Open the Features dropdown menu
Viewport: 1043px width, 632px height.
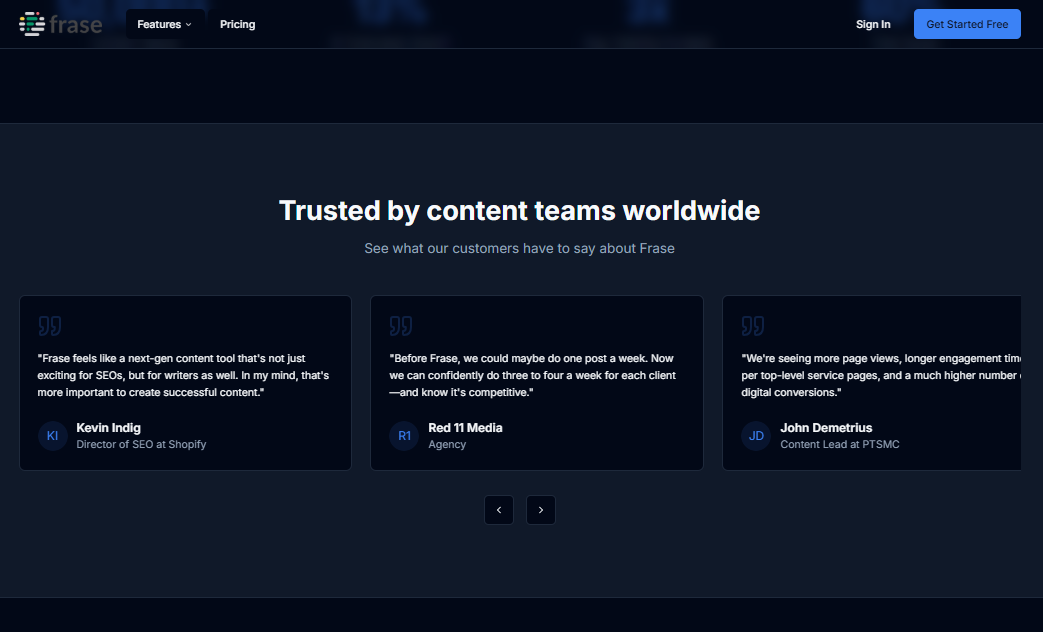coord(165,25)
